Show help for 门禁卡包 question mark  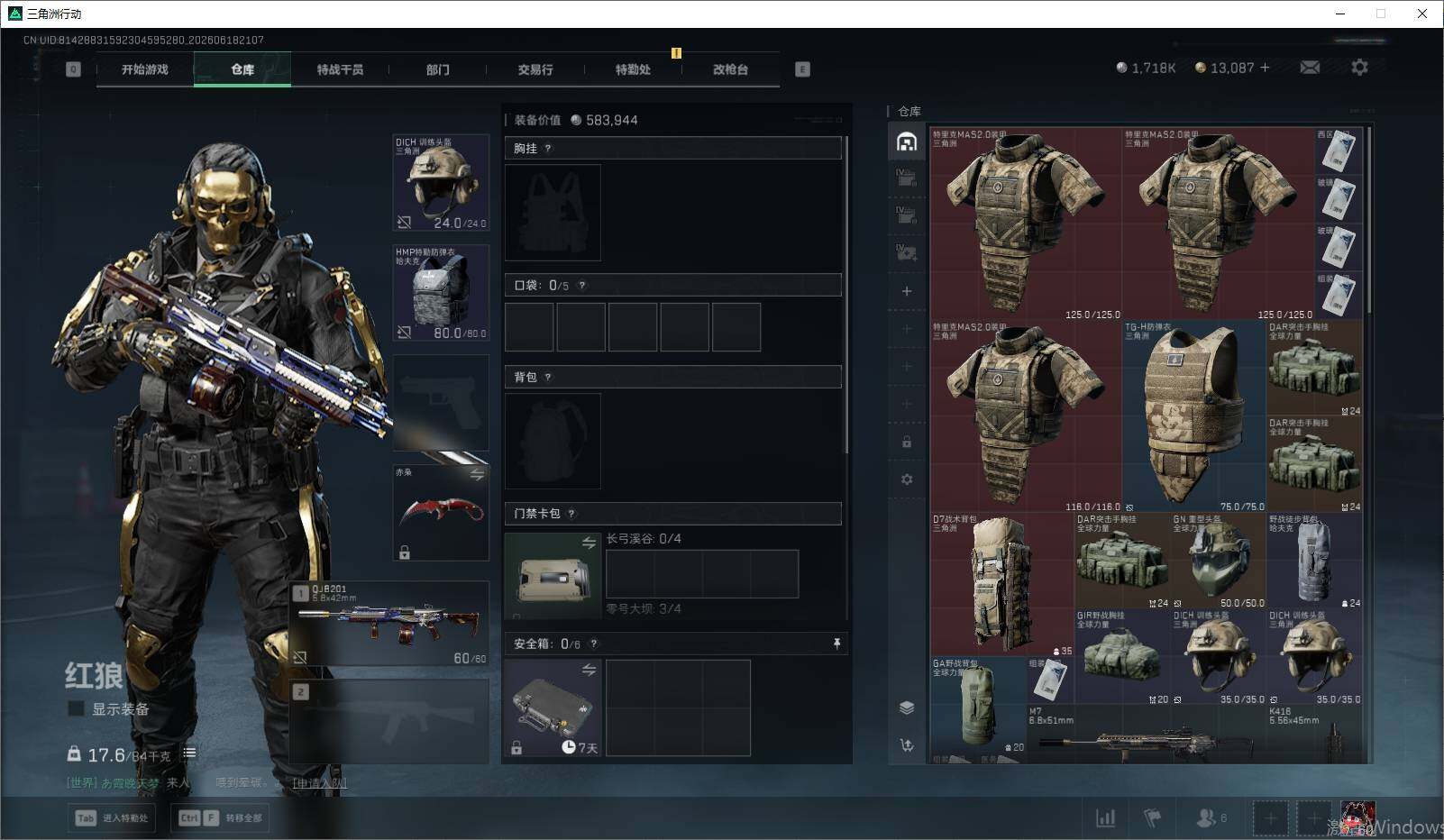[x=571, y=514]
